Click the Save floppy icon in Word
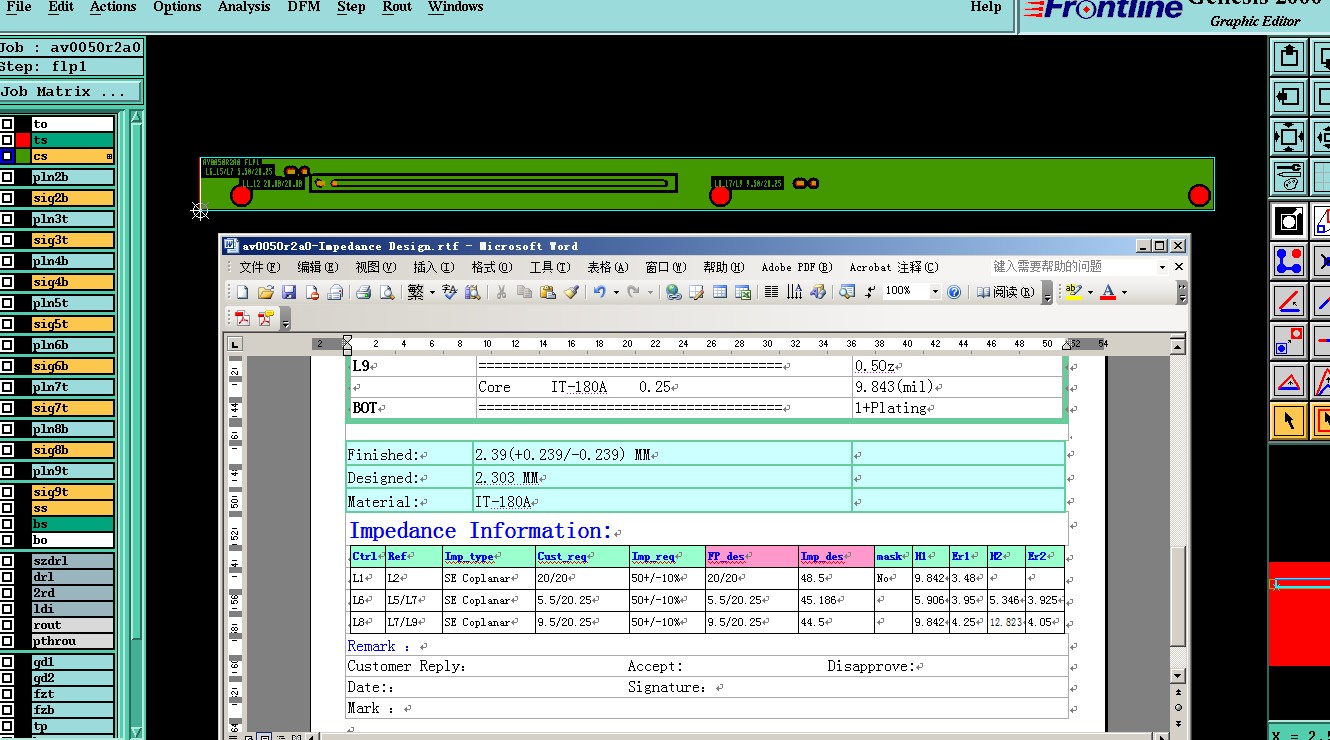Image resolution: width=1330 pixels, height=740 pixels. coord(289,292)
